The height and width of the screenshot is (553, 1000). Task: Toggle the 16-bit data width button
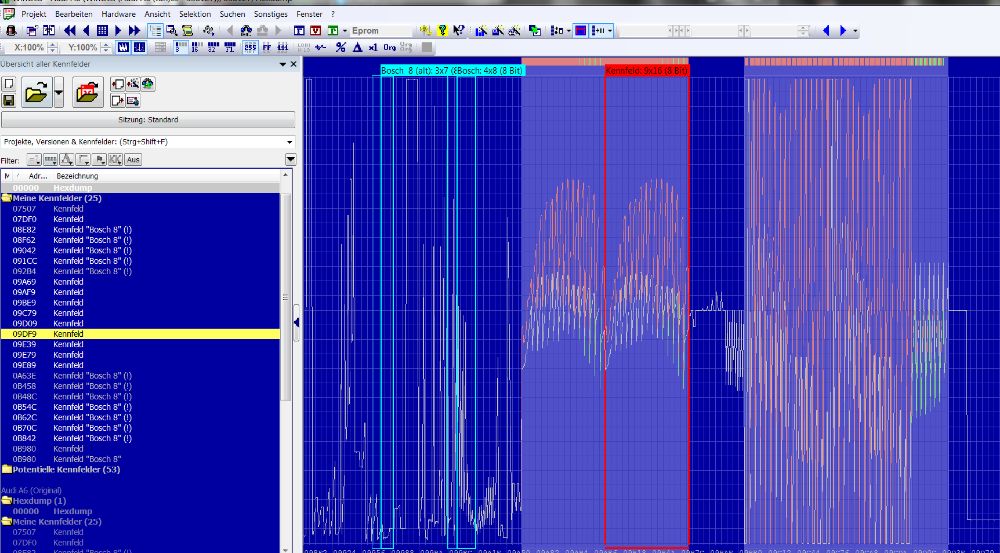(195, 47)
